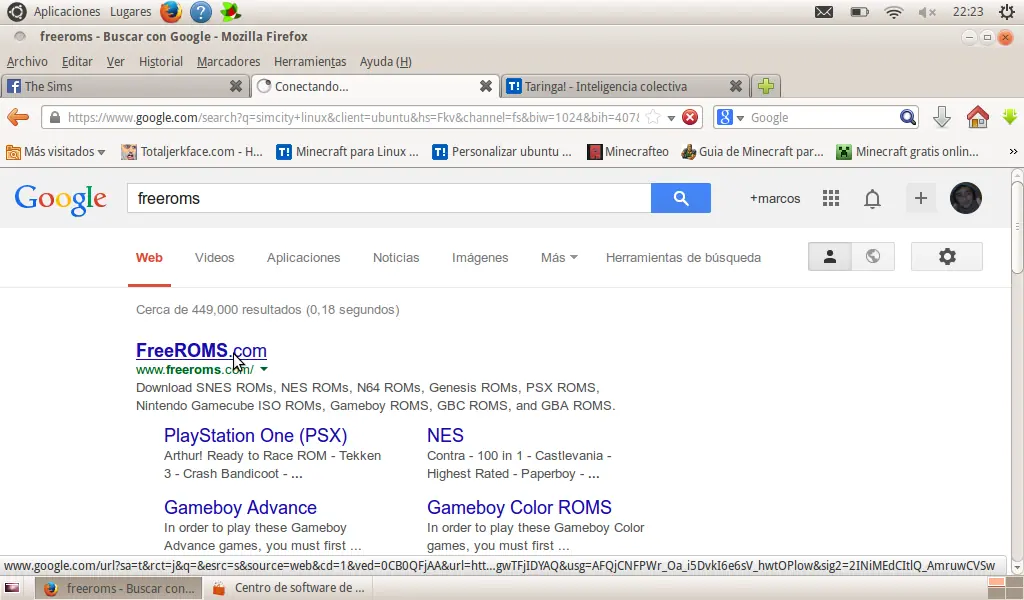The image size is (1024, 600).
Task: Stop loading with the red X button
Action: click(x=690, y=118)
